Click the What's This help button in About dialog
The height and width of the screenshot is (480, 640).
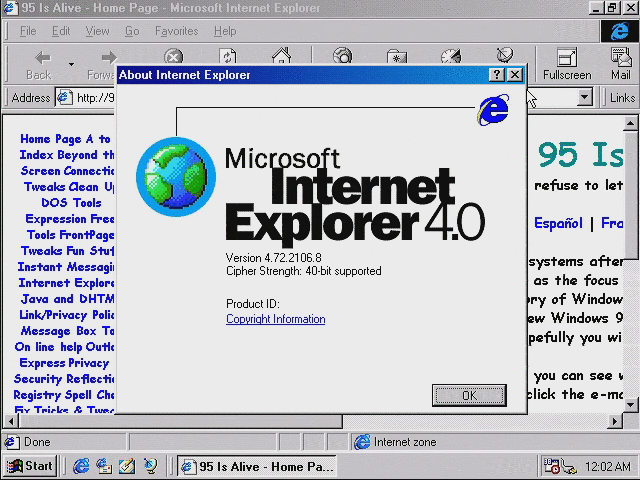(496, 75)
